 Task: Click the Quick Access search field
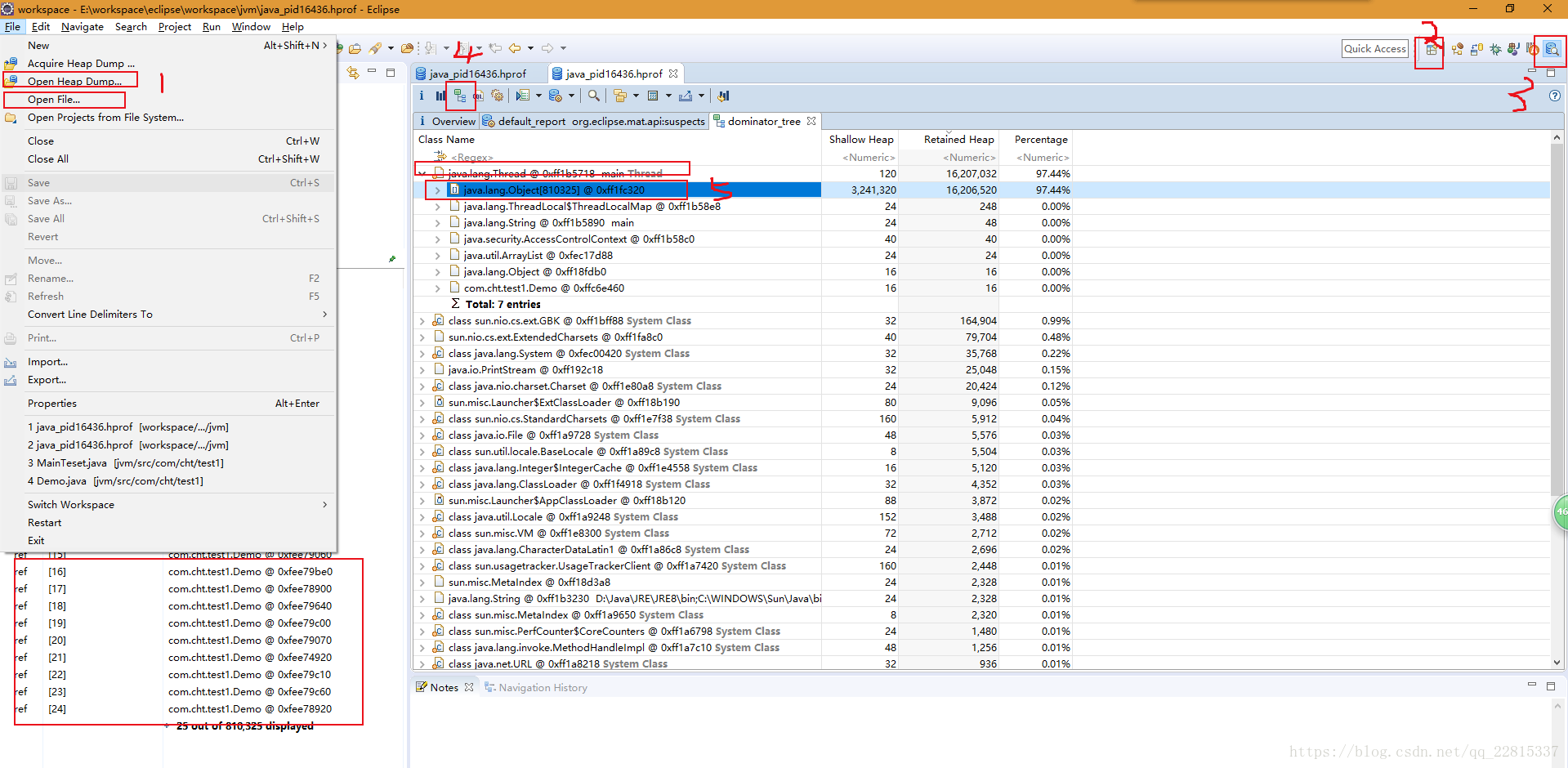pos(1375,49)
